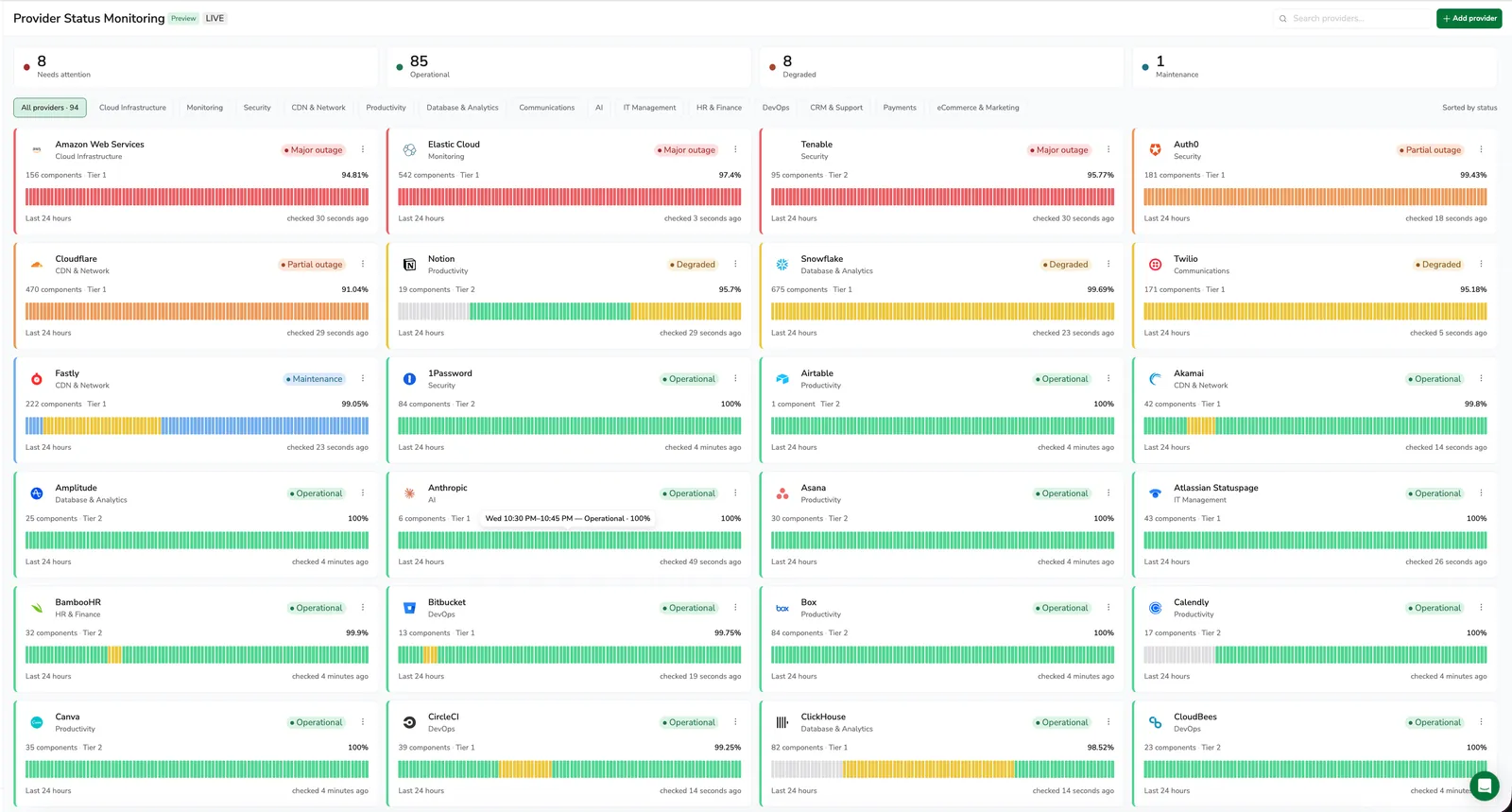The image size is (1512, 812).
Task: Click the Anthropic logo icon
Action: [409, 493]
